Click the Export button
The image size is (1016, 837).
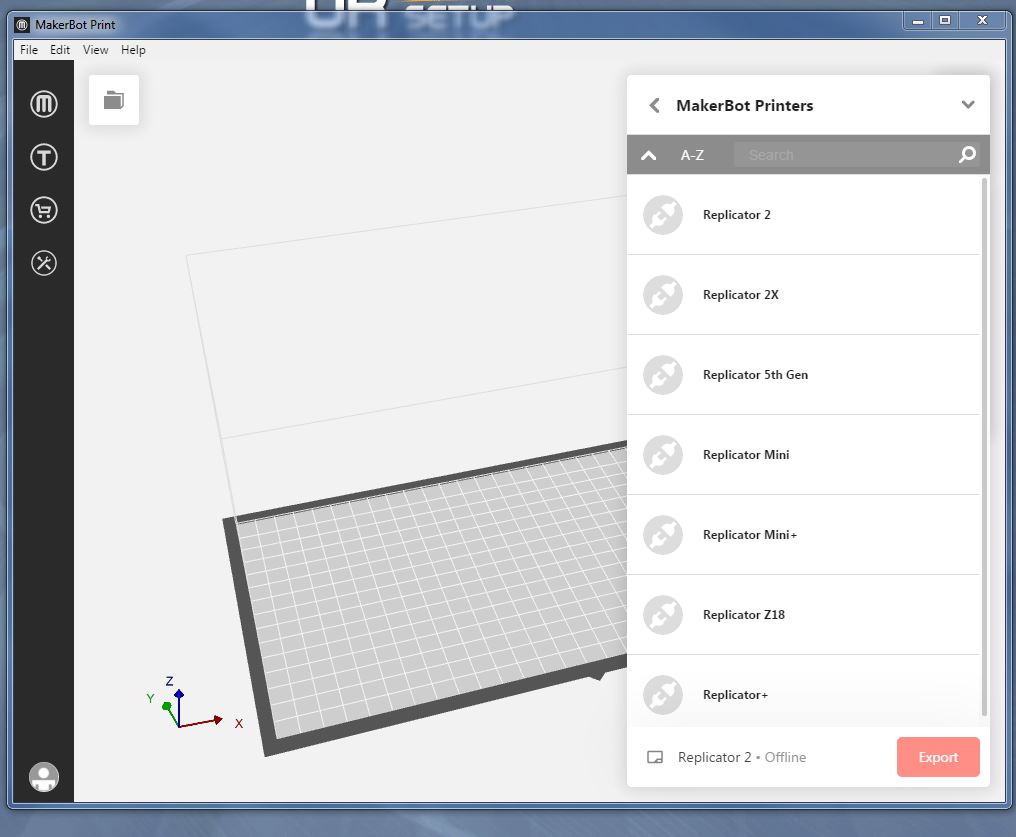pos(937,757)
